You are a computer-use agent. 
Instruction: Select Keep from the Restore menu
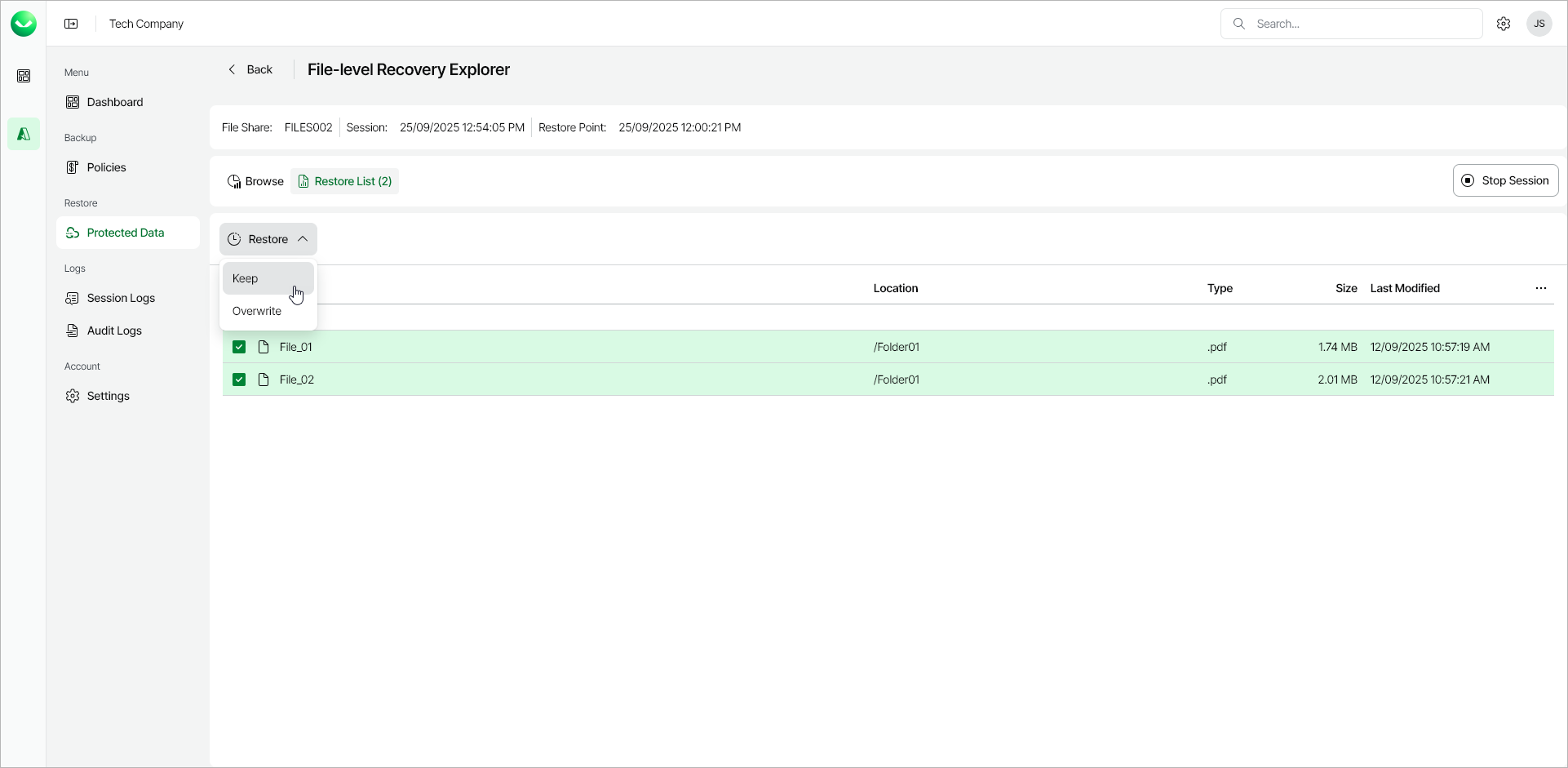[246, 278]
